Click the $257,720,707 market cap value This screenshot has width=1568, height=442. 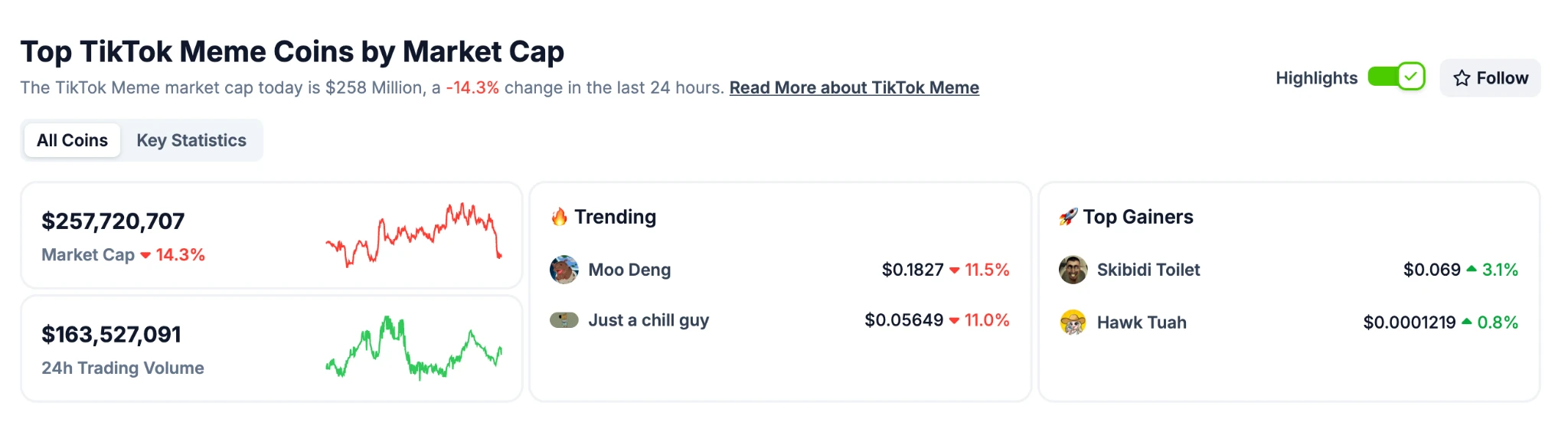click(x=113, y=221)
